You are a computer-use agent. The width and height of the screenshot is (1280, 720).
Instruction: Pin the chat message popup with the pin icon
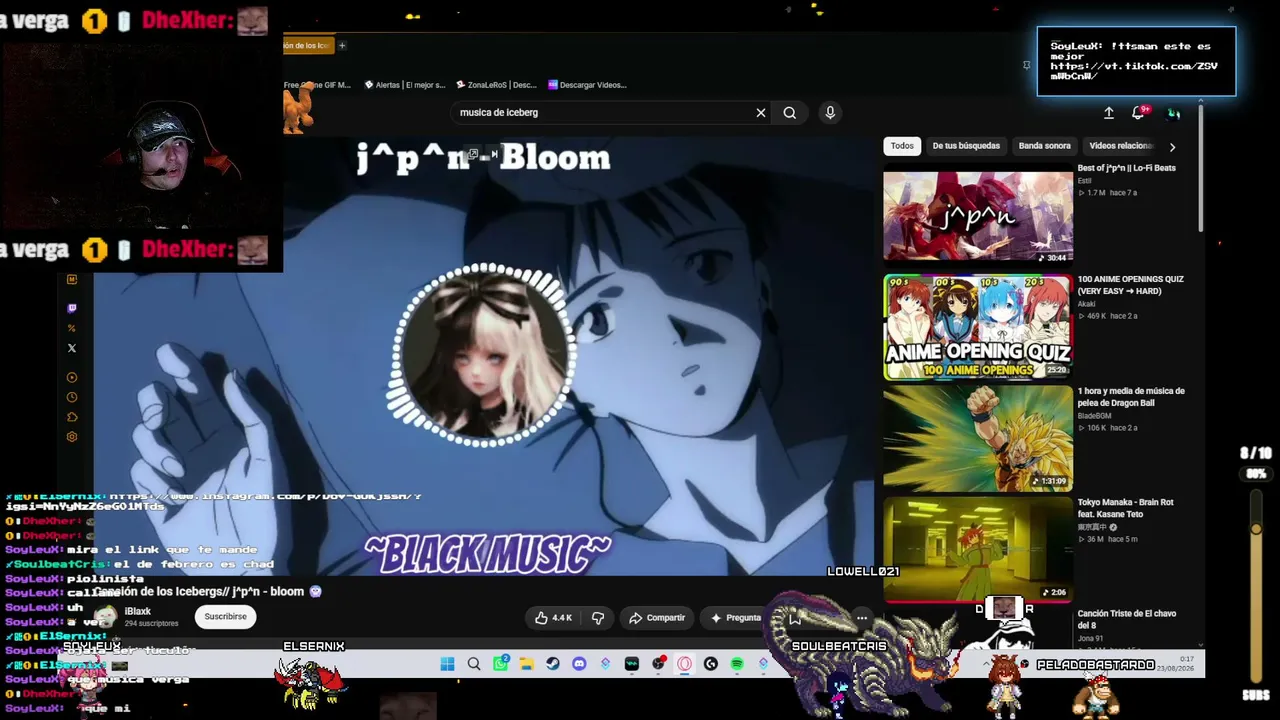click(x=1026, y=65)
